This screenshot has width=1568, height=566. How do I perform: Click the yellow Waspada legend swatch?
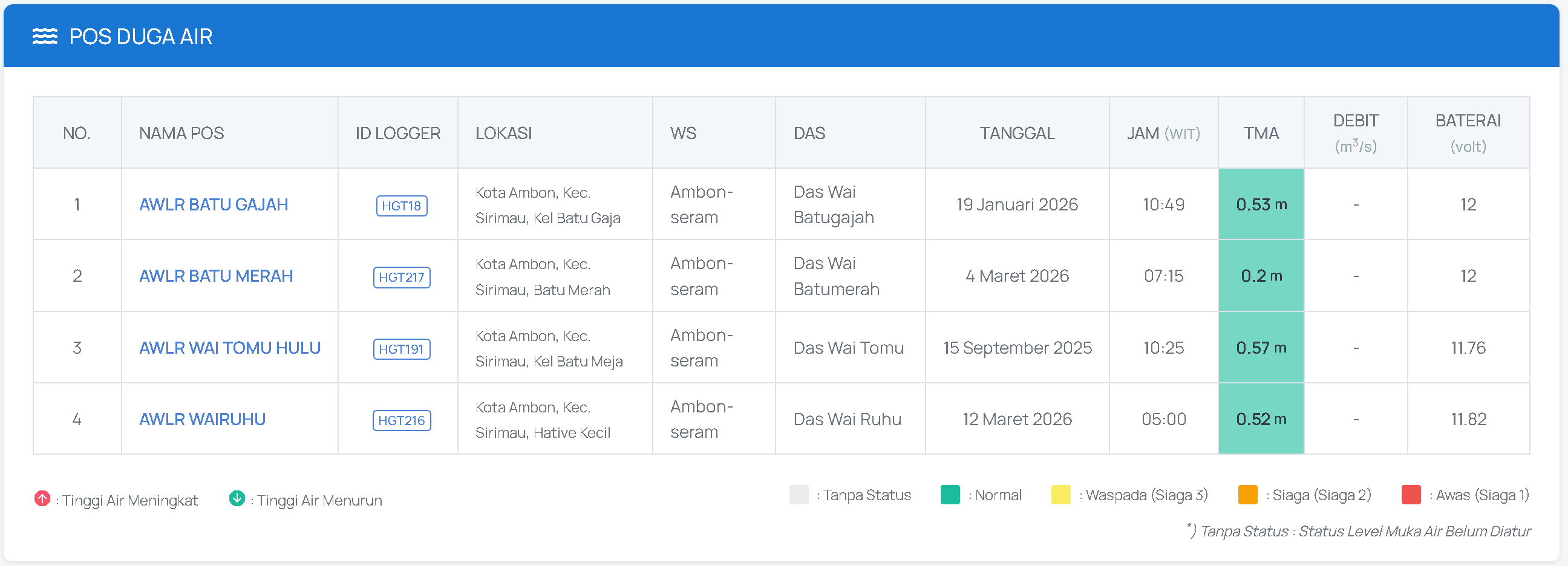point(1061,495)
